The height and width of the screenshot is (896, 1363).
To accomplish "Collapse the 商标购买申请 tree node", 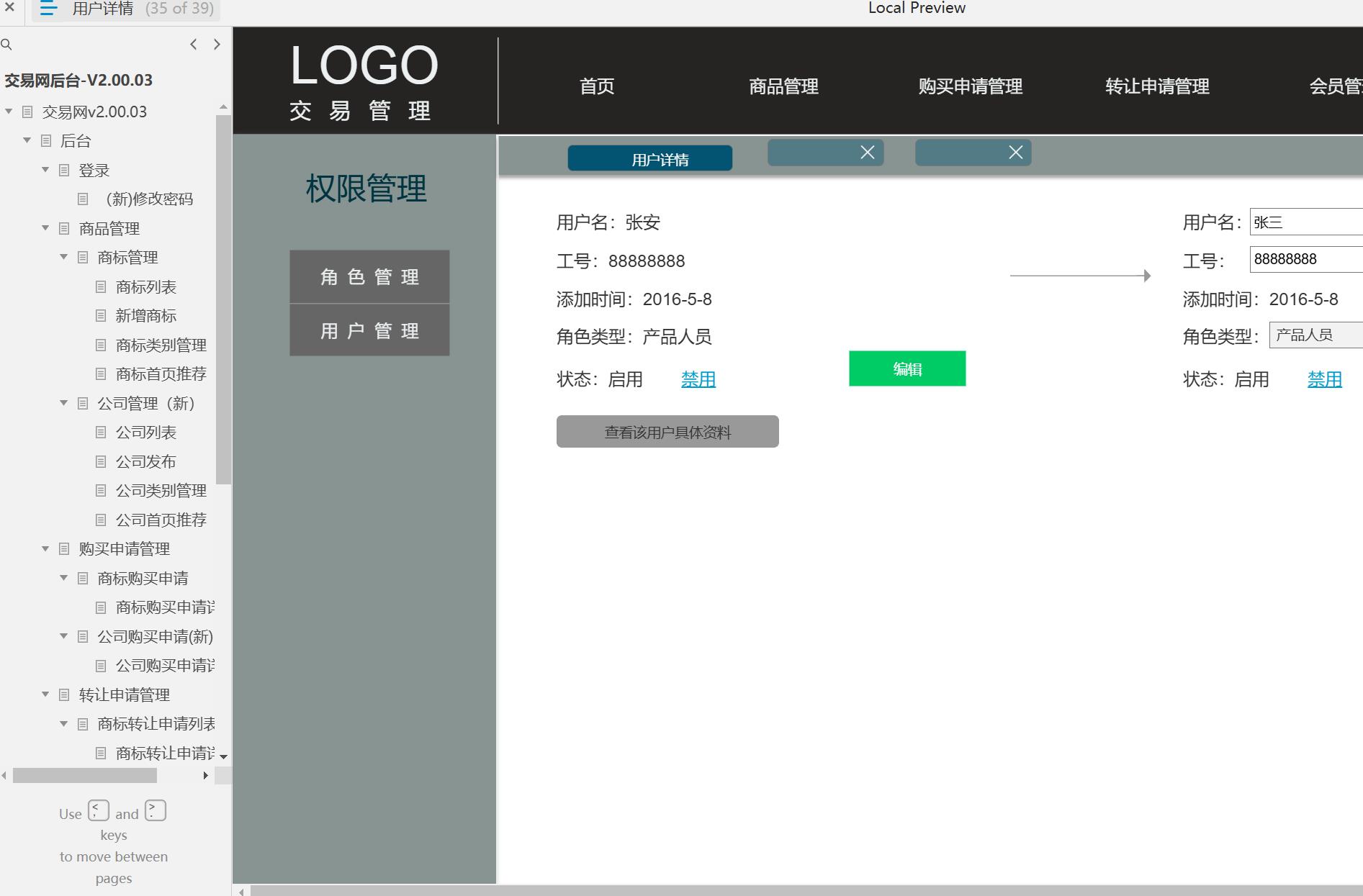I will (64, 578).
